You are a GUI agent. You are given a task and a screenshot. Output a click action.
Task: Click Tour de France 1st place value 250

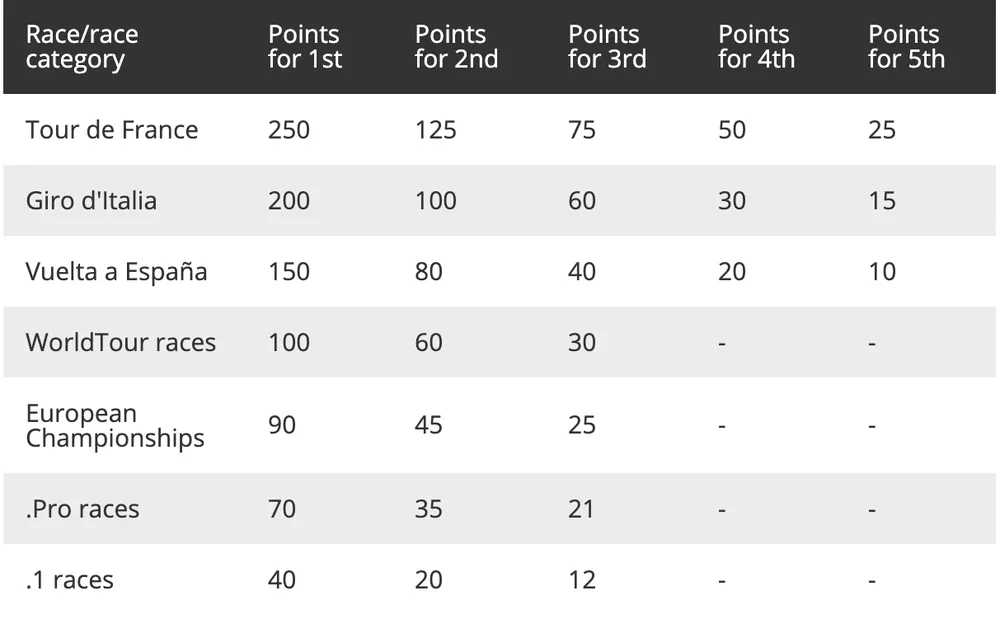tap(289, 130)
